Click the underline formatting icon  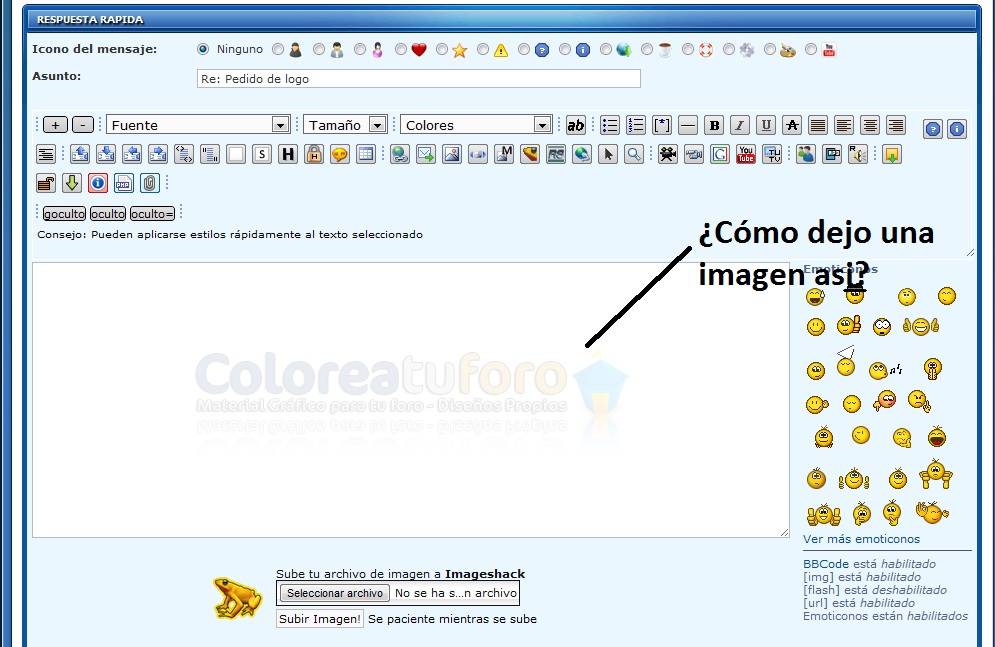tap(766, 125)
